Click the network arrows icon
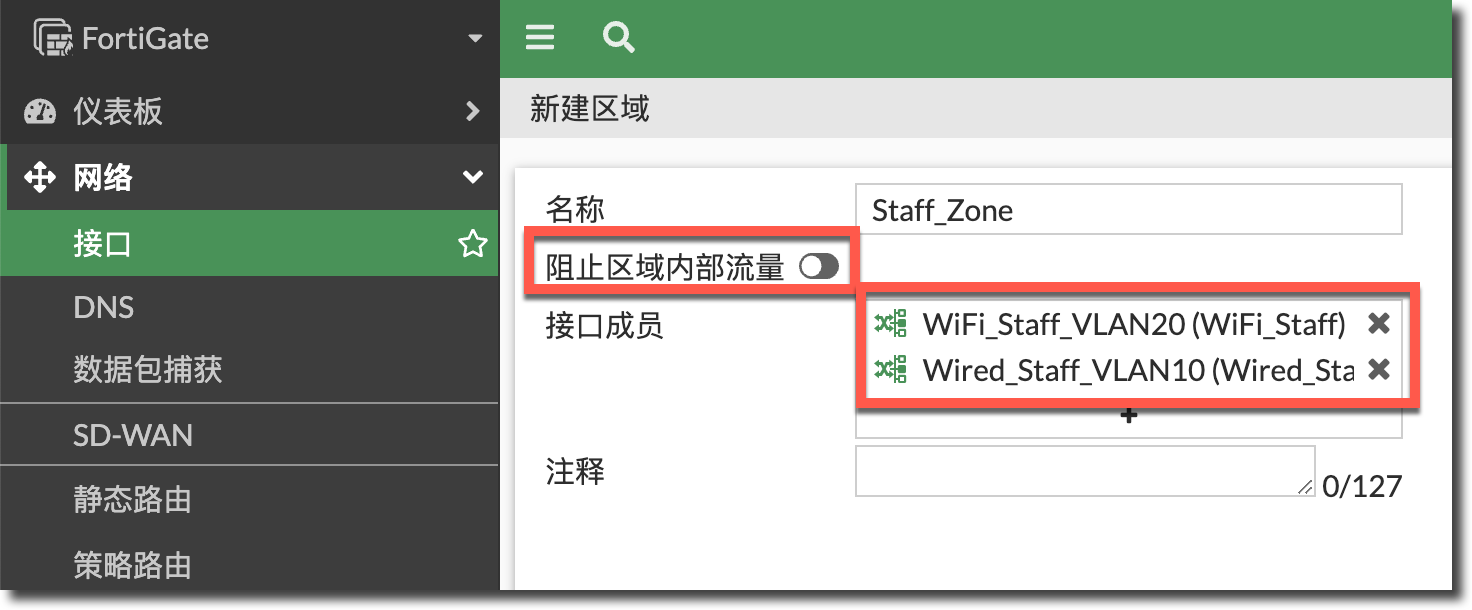Screen dimensions: 1472x610 tap(40, 178)
